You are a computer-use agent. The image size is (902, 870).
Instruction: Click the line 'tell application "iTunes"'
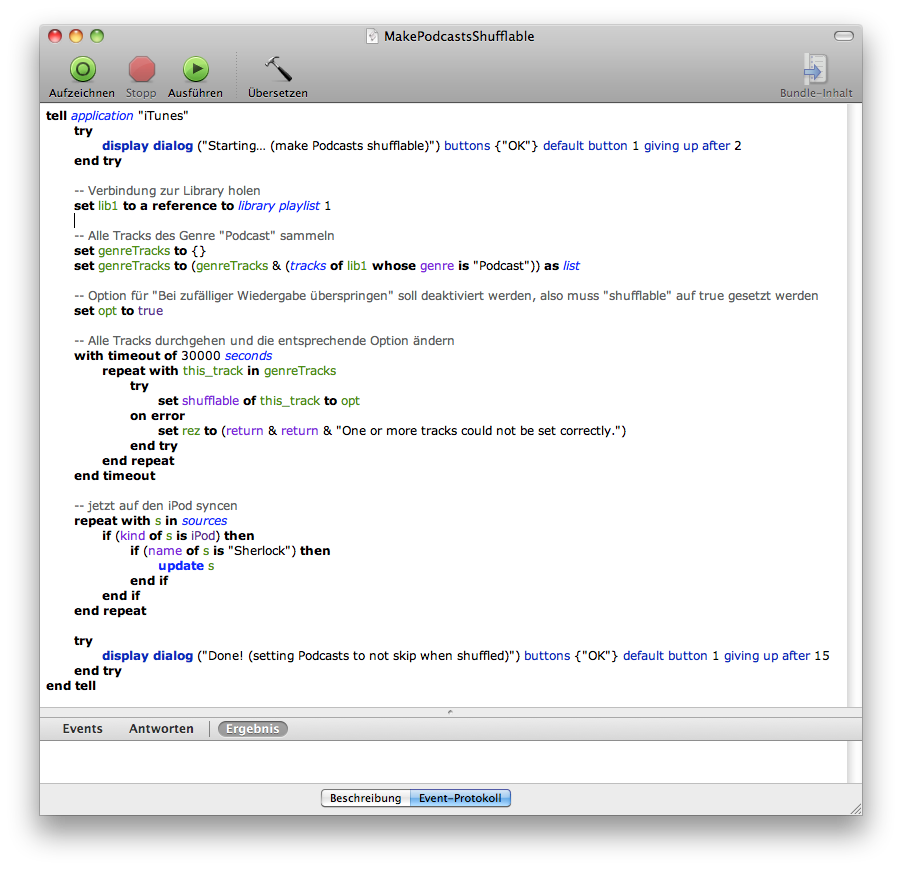[117, 116]
